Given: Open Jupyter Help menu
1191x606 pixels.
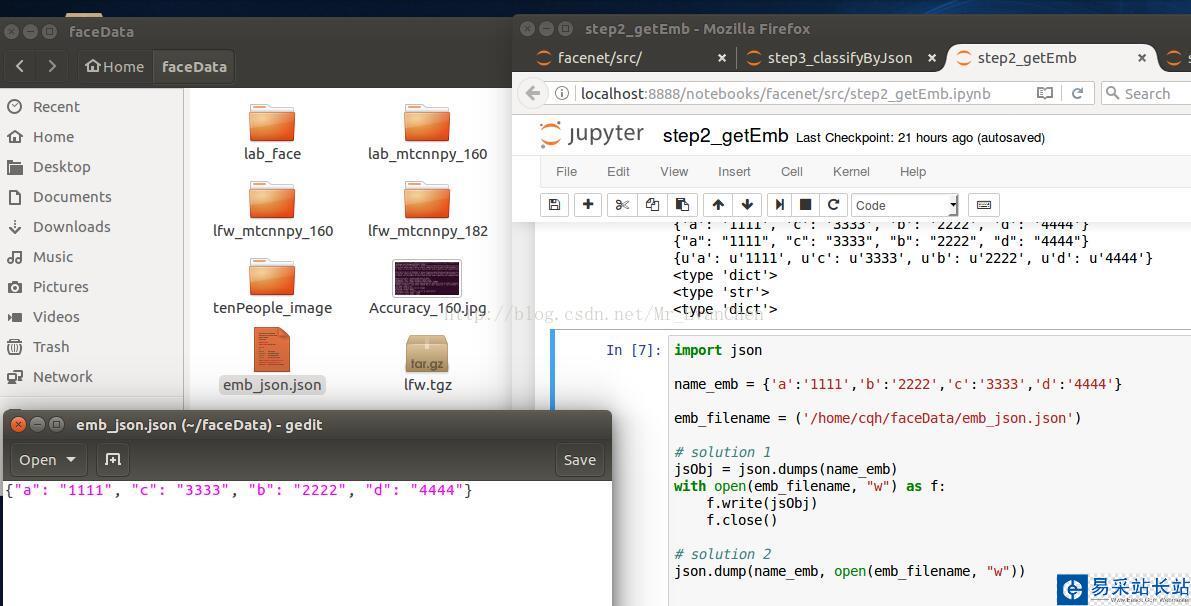Looking at the screenshot, I should click(x=912, y=172).
